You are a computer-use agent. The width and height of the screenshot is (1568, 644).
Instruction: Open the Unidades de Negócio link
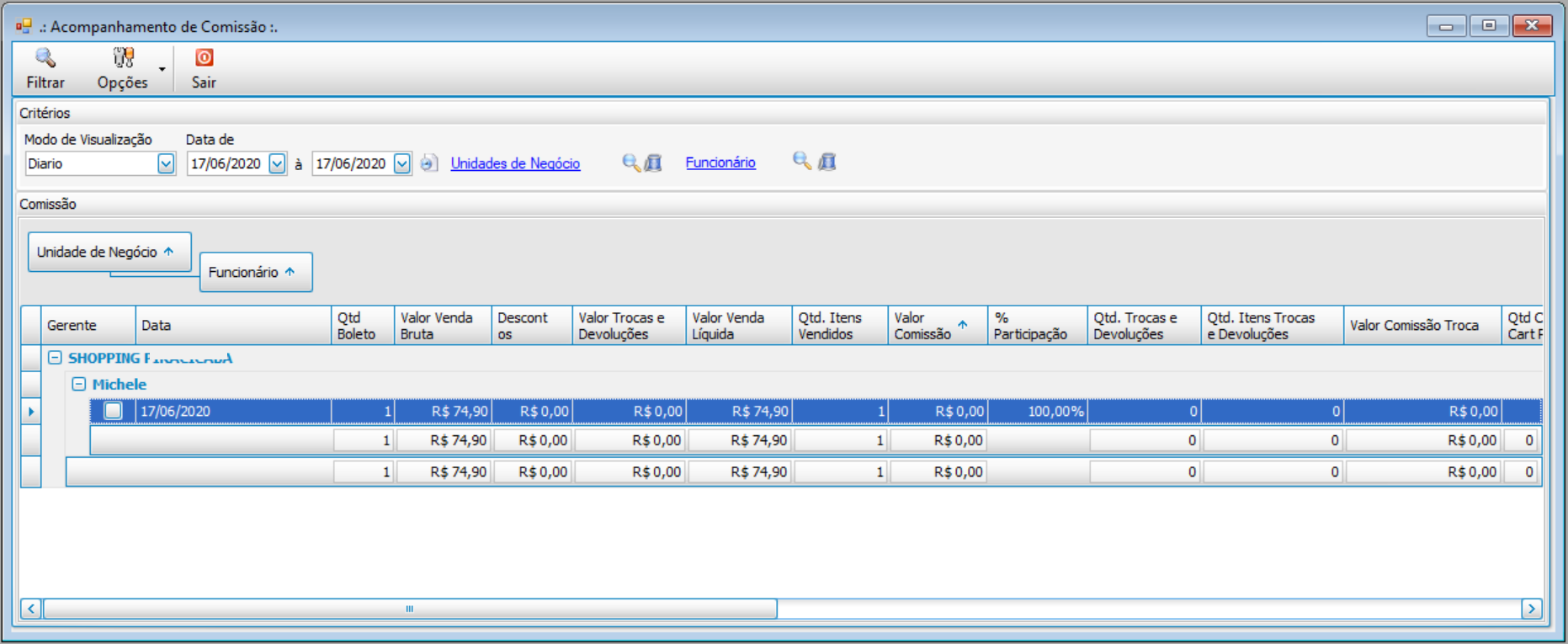(515, 163)
